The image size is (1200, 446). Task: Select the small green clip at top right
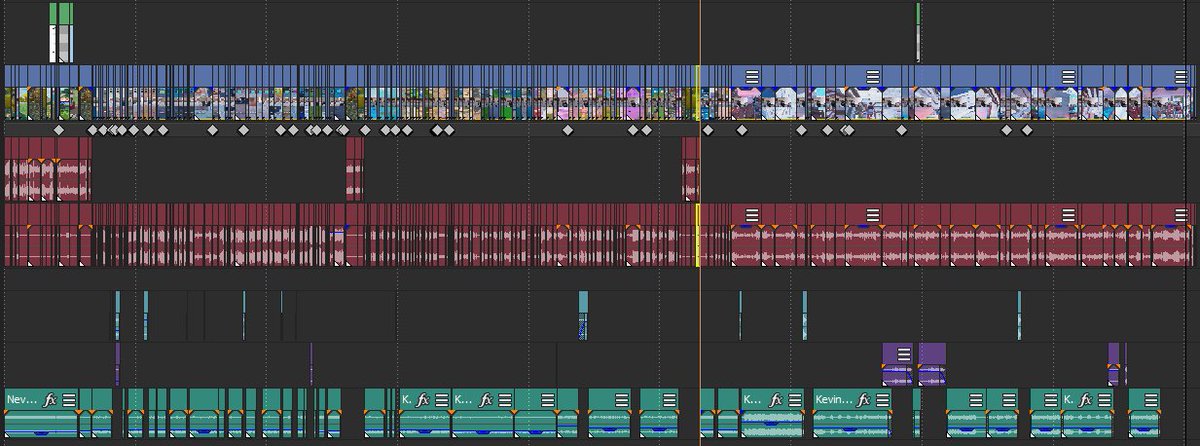click(918, 14)
